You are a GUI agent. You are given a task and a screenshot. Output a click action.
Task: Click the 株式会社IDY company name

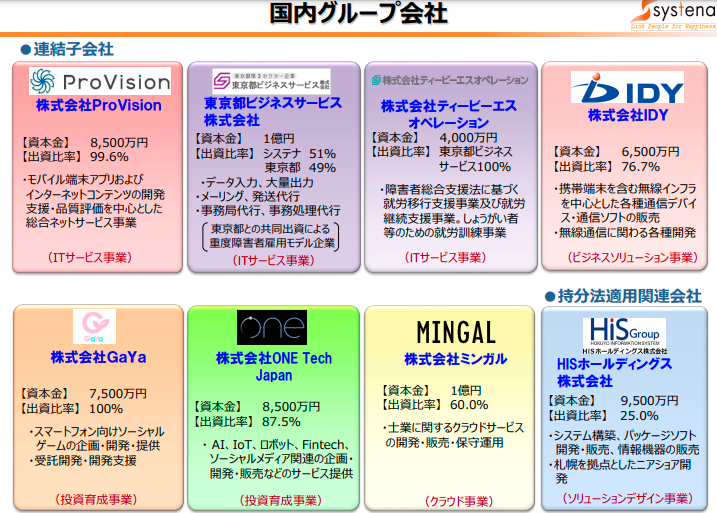(628, 115)
